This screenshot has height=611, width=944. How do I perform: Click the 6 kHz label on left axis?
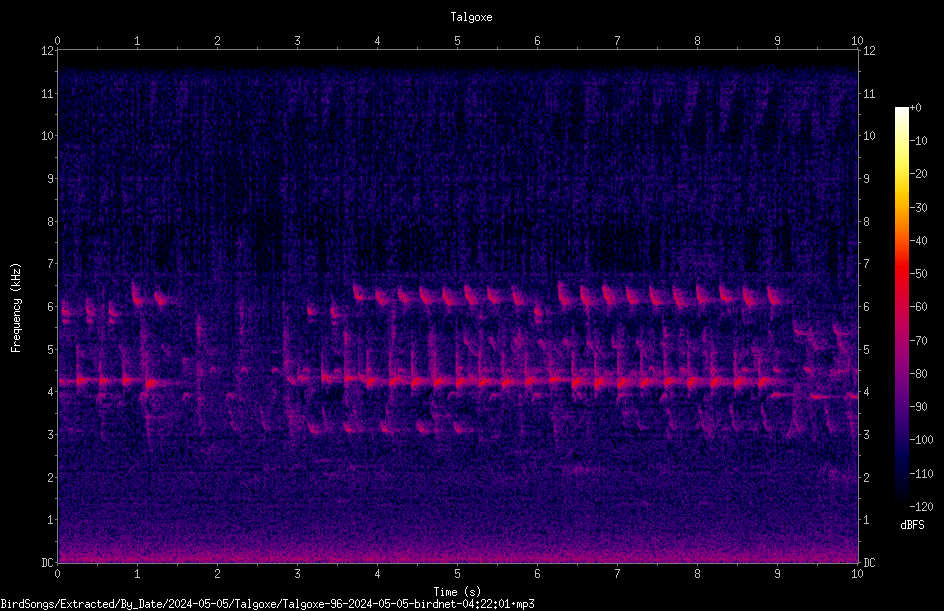pyautogui.click(x=51, y=306)
